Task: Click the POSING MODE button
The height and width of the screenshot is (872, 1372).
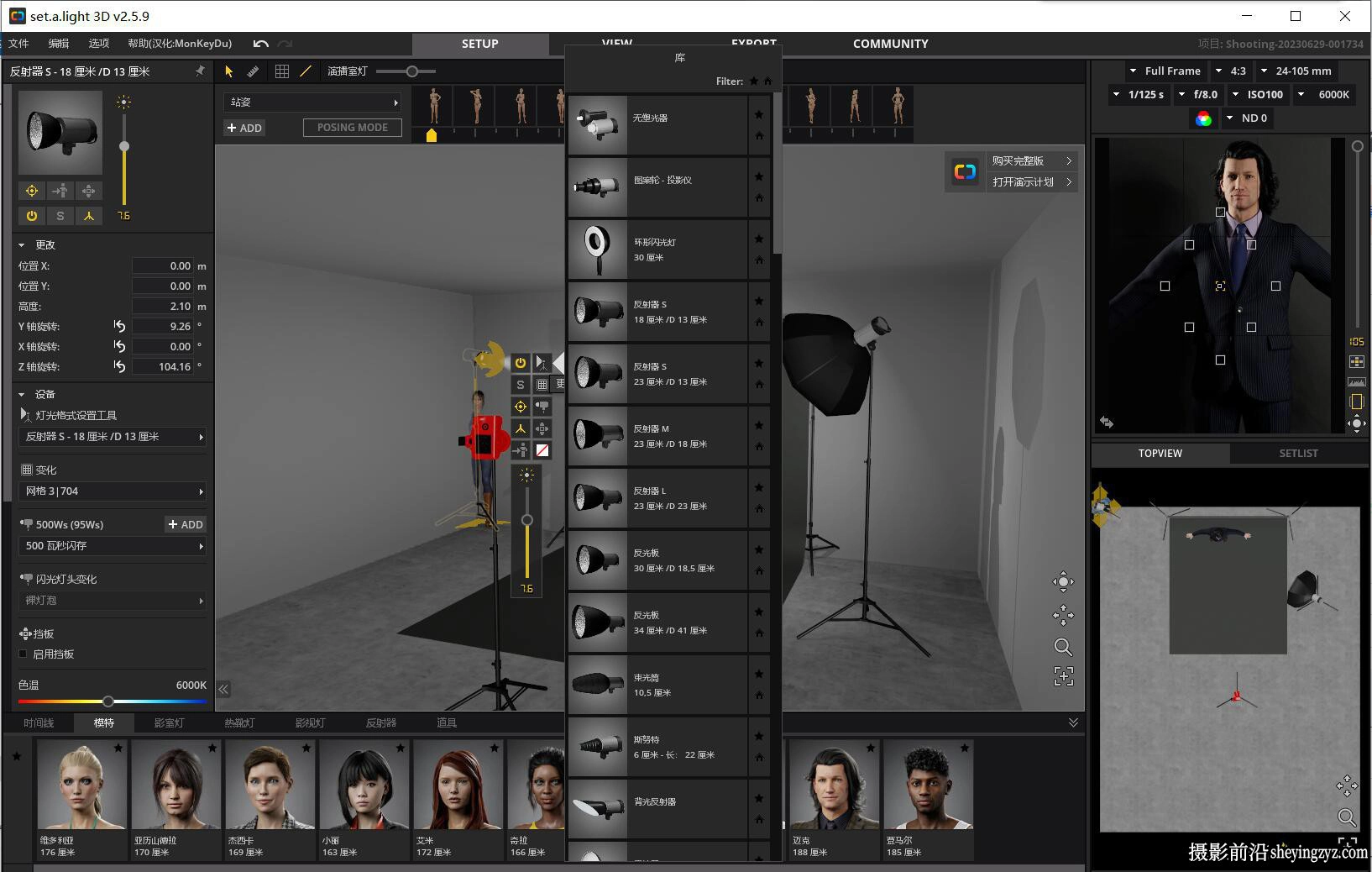Action: pyautogui.click(x=353, y=128)
